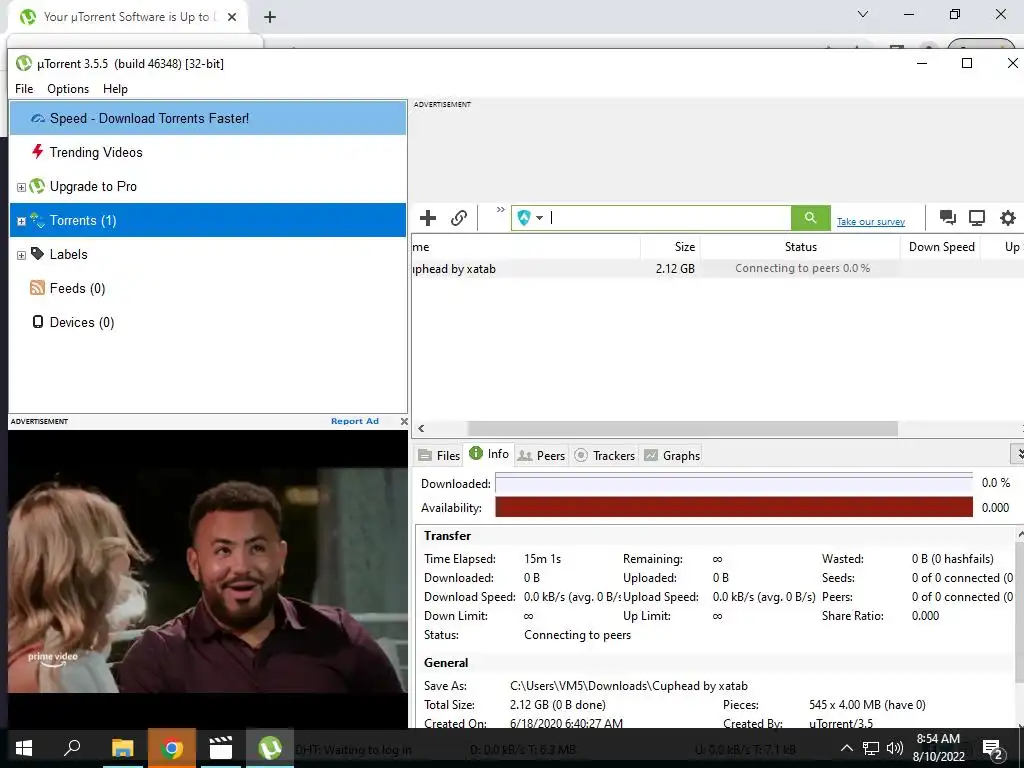Expand the Labels tree node
Image resolution: width=1024 pixels, height=768 pixels.
click(x=21, y=255)
